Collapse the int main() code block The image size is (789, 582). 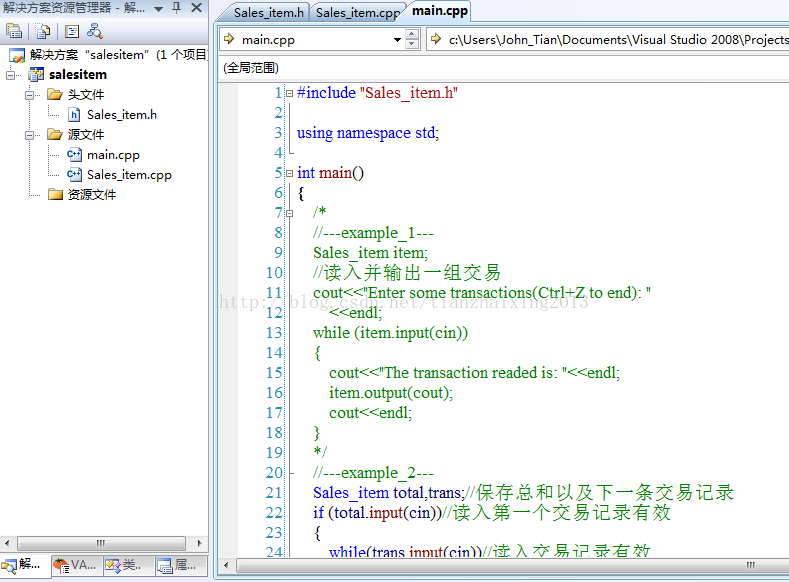coord(289,173)
